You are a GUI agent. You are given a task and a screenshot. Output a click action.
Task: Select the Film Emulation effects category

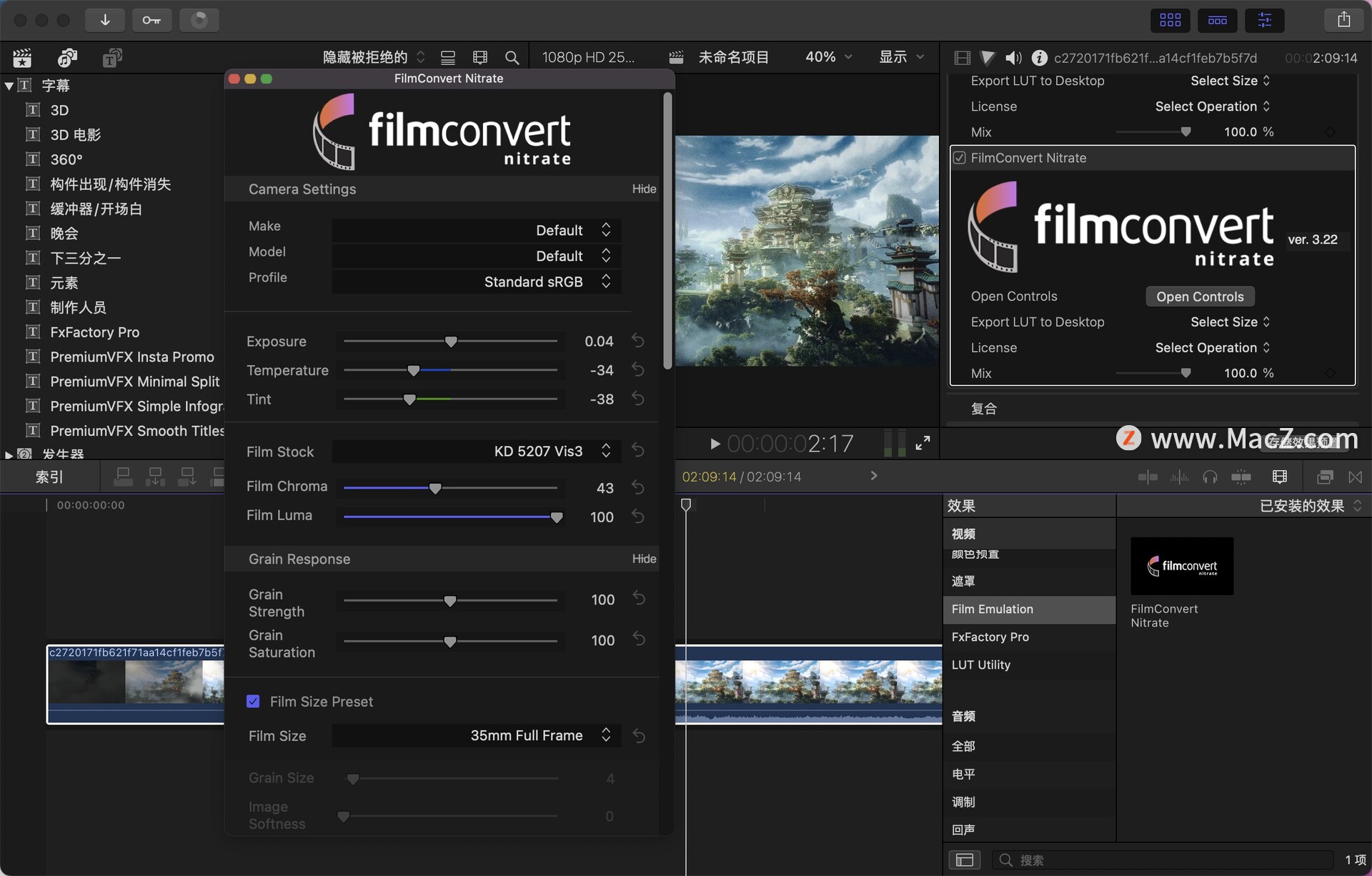992,609
